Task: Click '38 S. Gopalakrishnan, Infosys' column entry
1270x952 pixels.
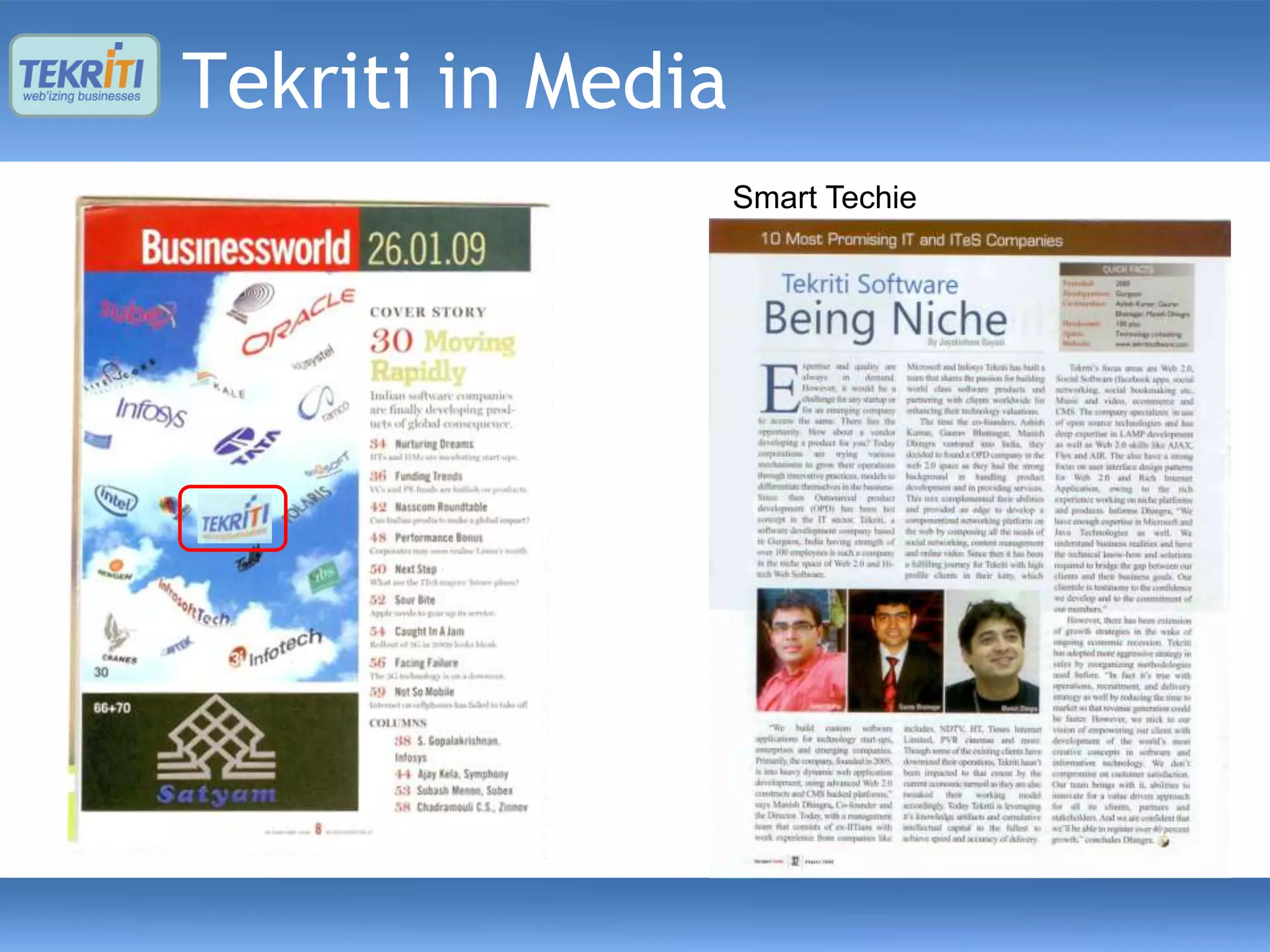Action: 447,749
